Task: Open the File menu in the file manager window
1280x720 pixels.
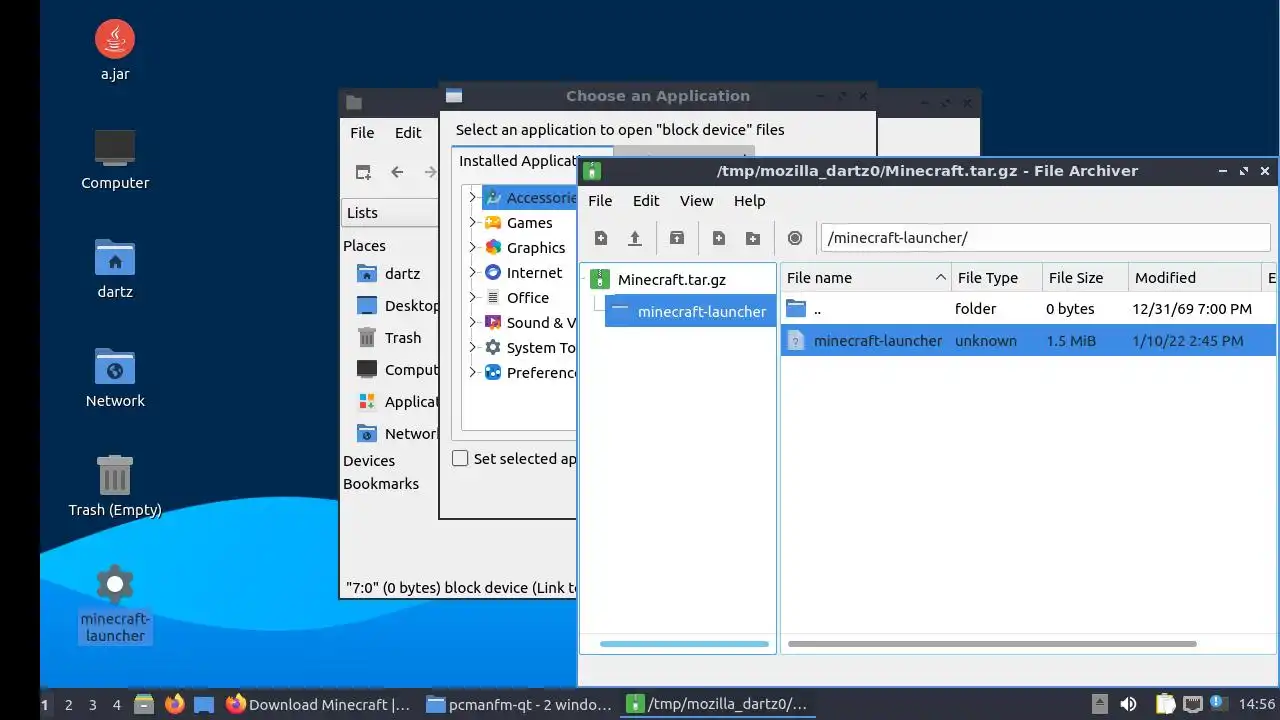Action: pyautogui.click(x=362, y=132)
